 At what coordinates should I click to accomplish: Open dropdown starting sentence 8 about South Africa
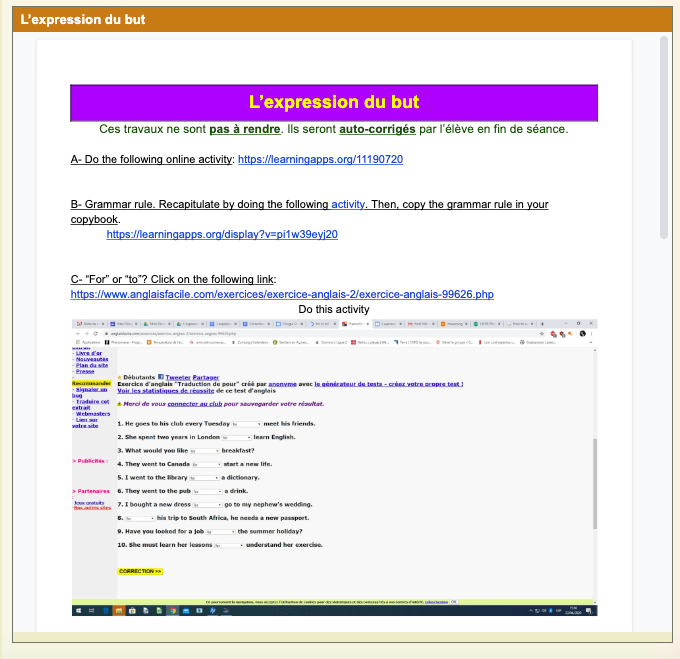[x=140, y=519]
